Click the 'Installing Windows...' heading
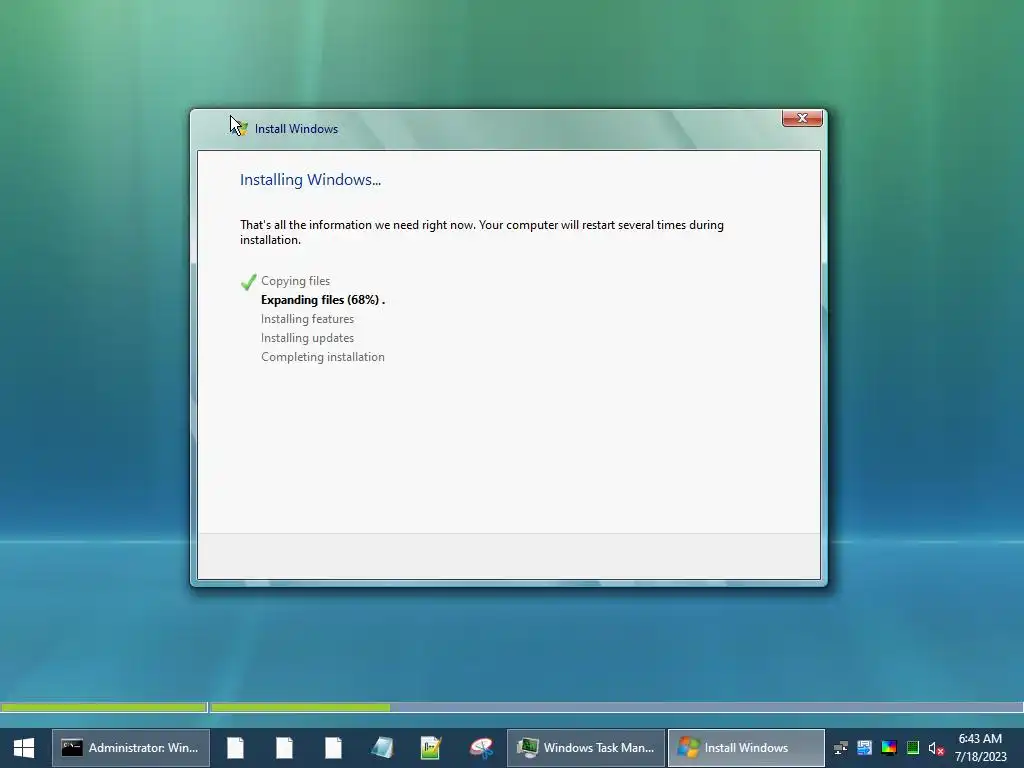 310,180
